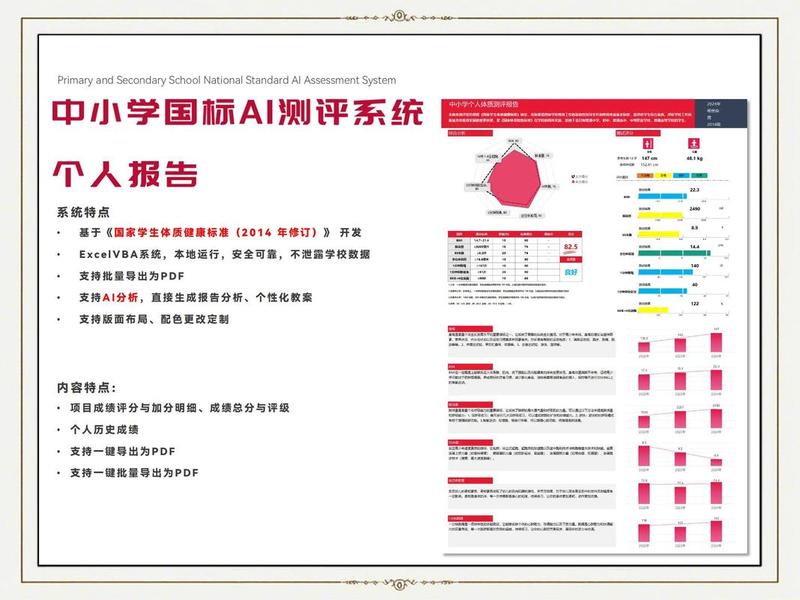The width and height of the screenshot is (800, 600).
Task: Click the 项目成绩评分与加分明细 bullet
Action: click(x=180, y=408)
